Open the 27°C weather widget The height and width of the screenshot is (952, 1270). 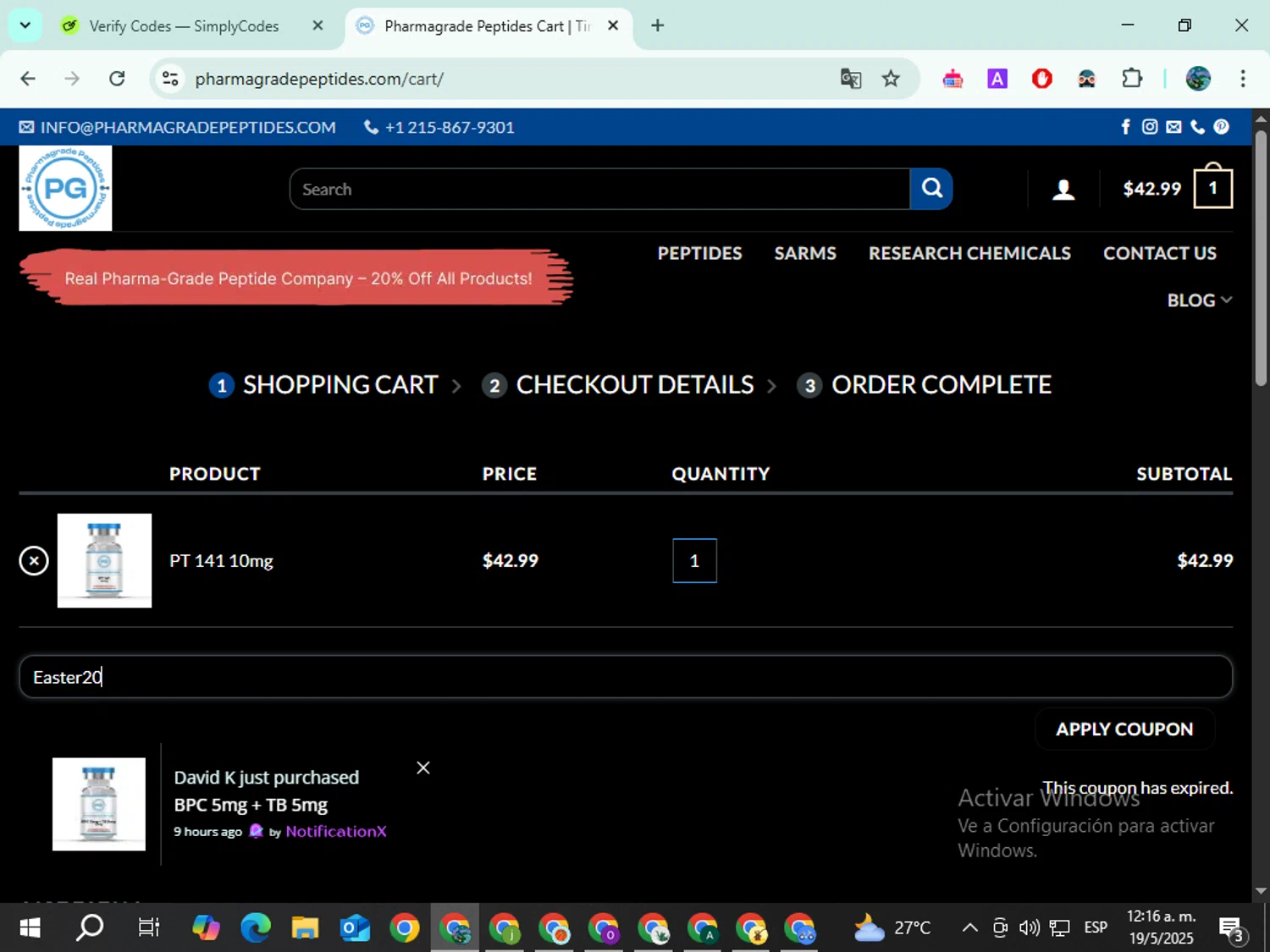[x=892, y=928]
